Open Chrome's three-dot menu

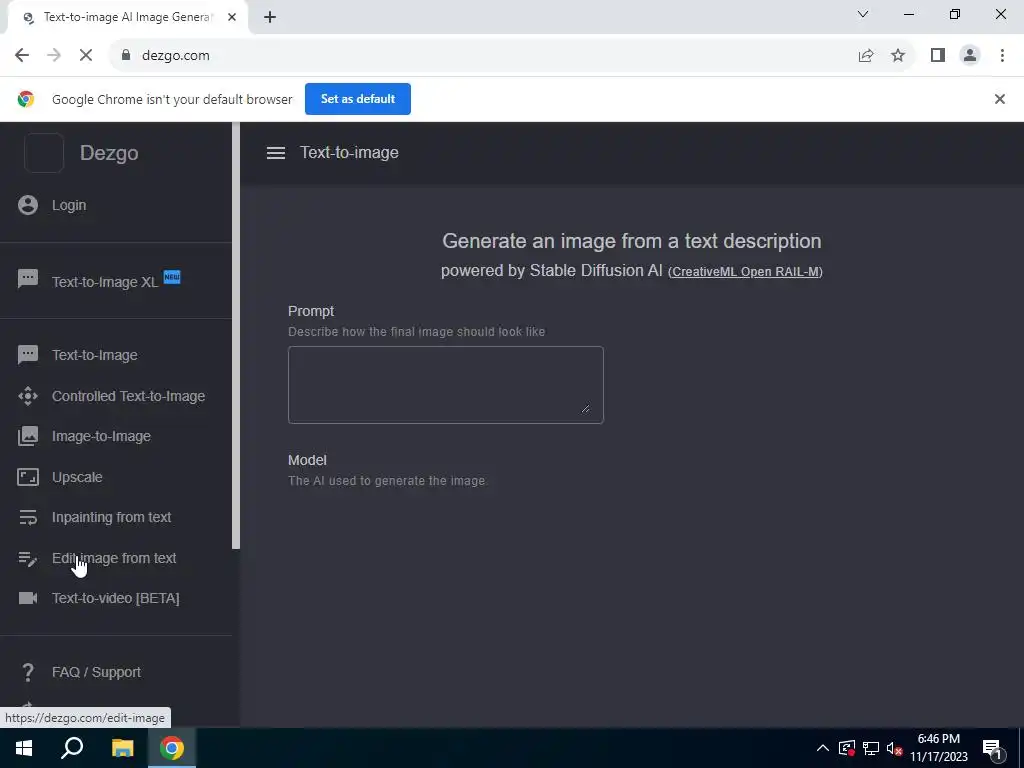tap(1002, 56)
